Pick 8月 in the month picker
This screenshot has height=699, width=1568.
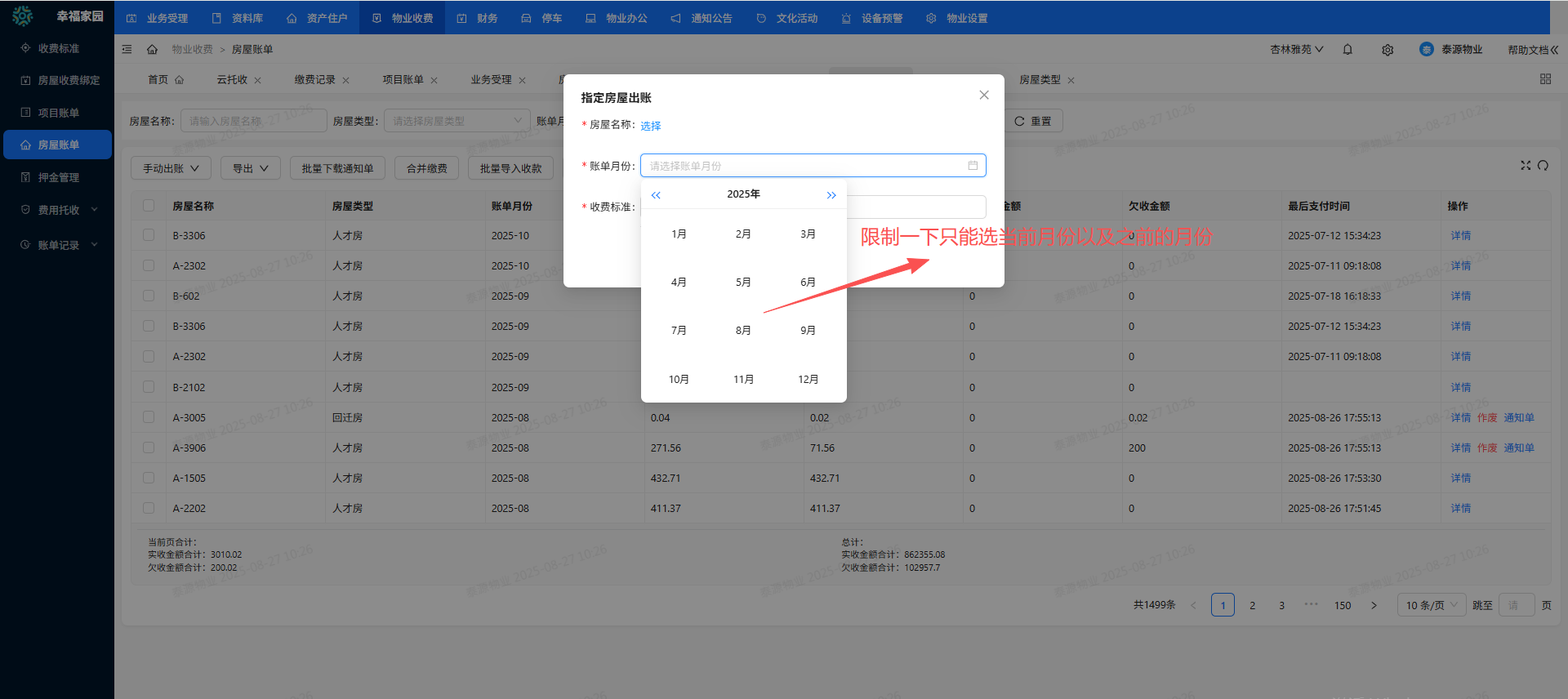pos(743,331)
